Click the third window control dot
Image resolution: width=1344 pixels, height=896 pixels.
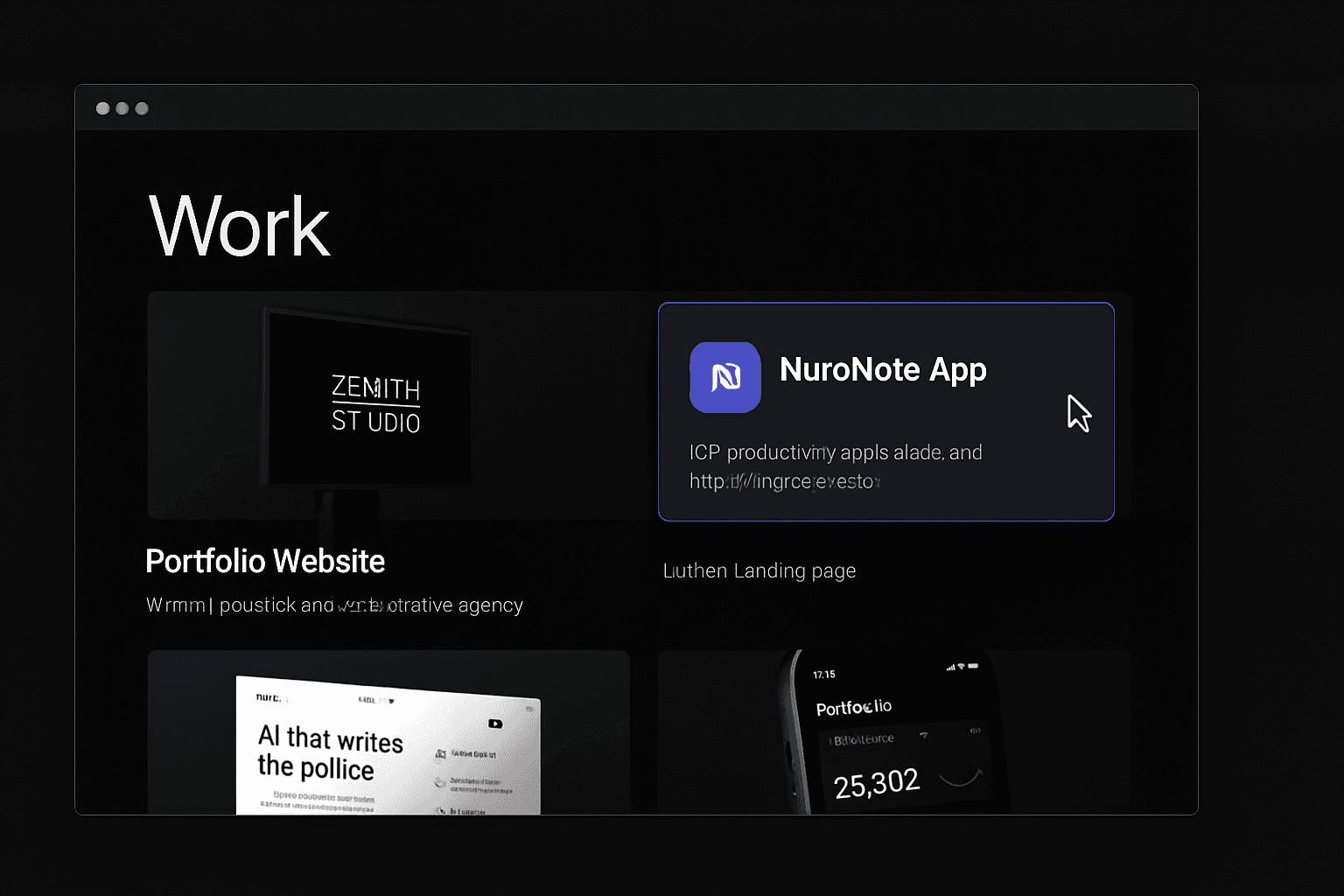(142, 108)
